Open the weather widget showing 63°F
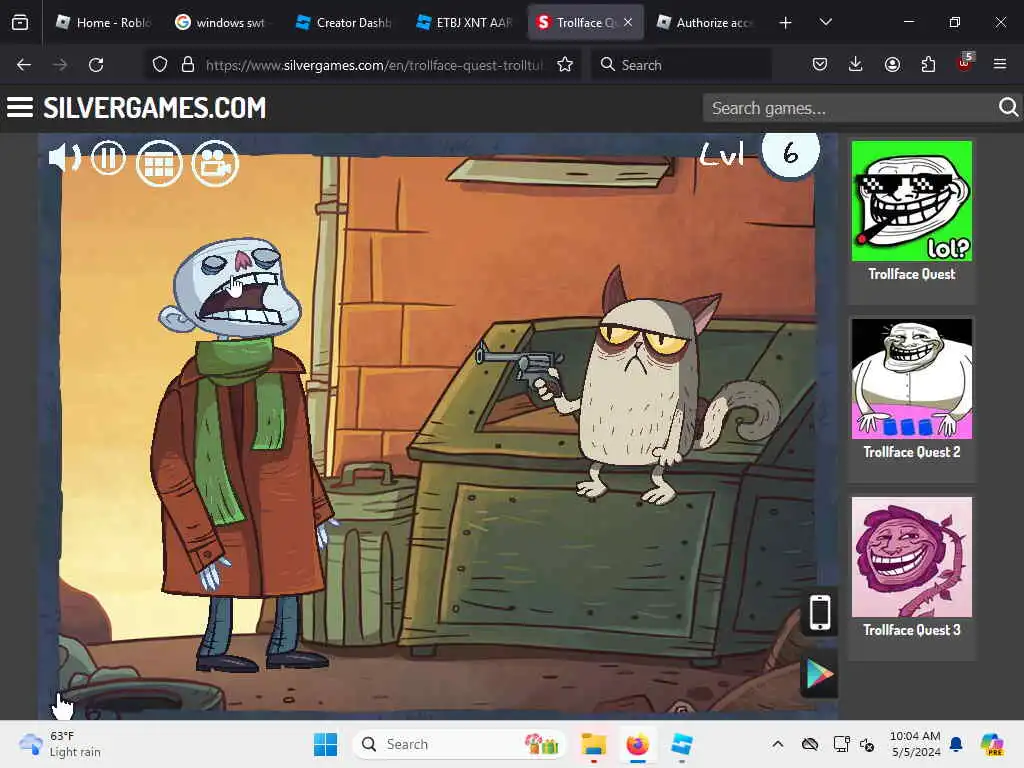1024x768 pixels. click(x=60, y=744)
